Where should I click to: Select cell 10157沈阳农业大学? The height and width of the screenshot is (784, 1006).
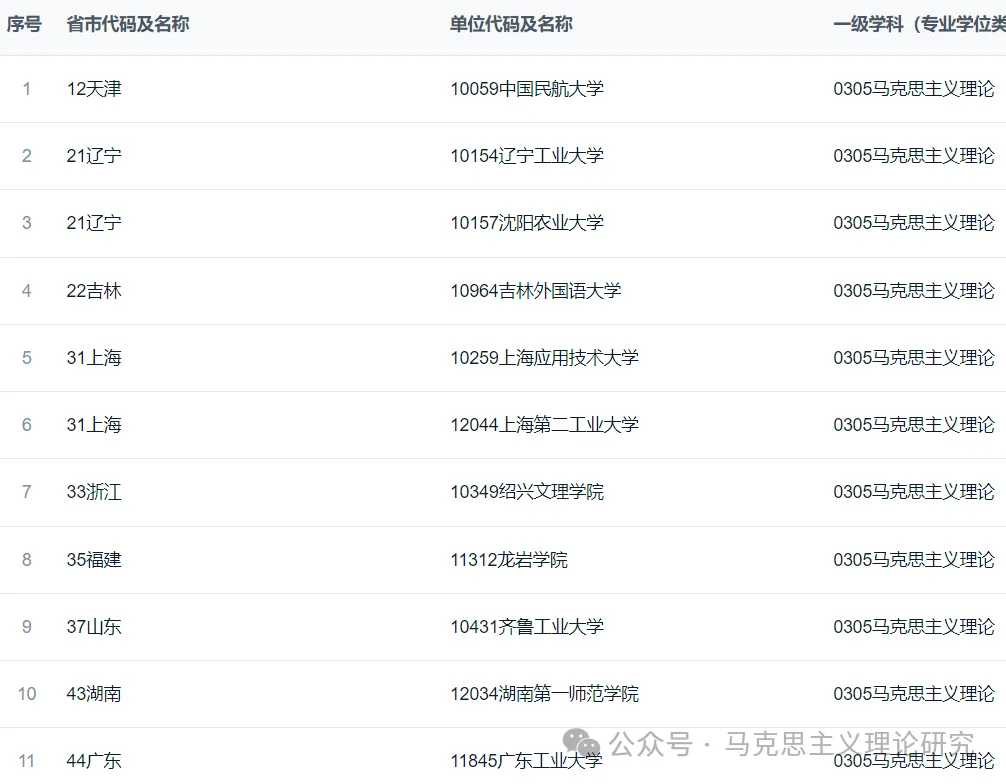527,223
